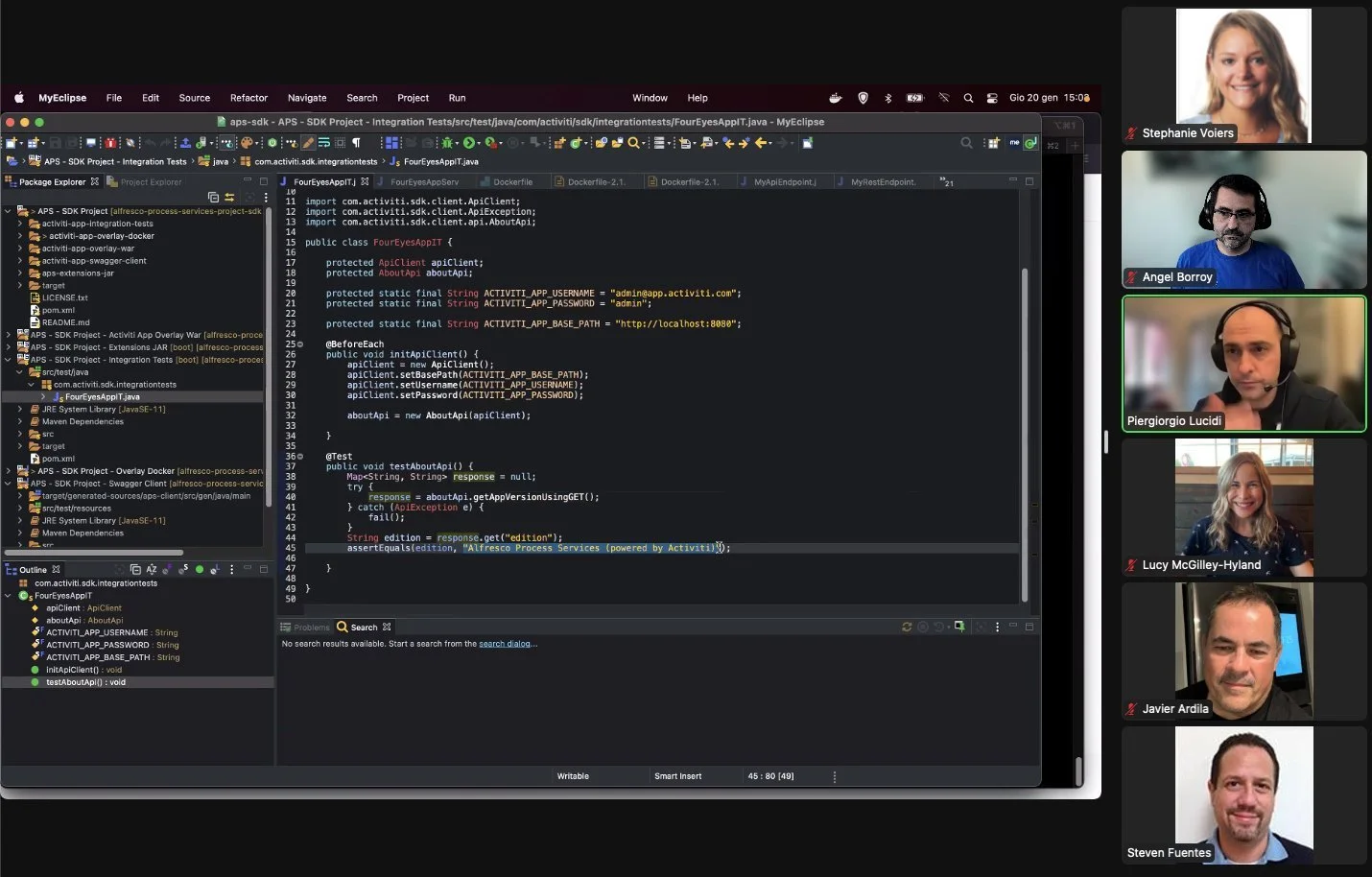Click Package Explorer horizontal scrollbar
1372x877 pixels.
pyautogui.click(x=94, y=553)
